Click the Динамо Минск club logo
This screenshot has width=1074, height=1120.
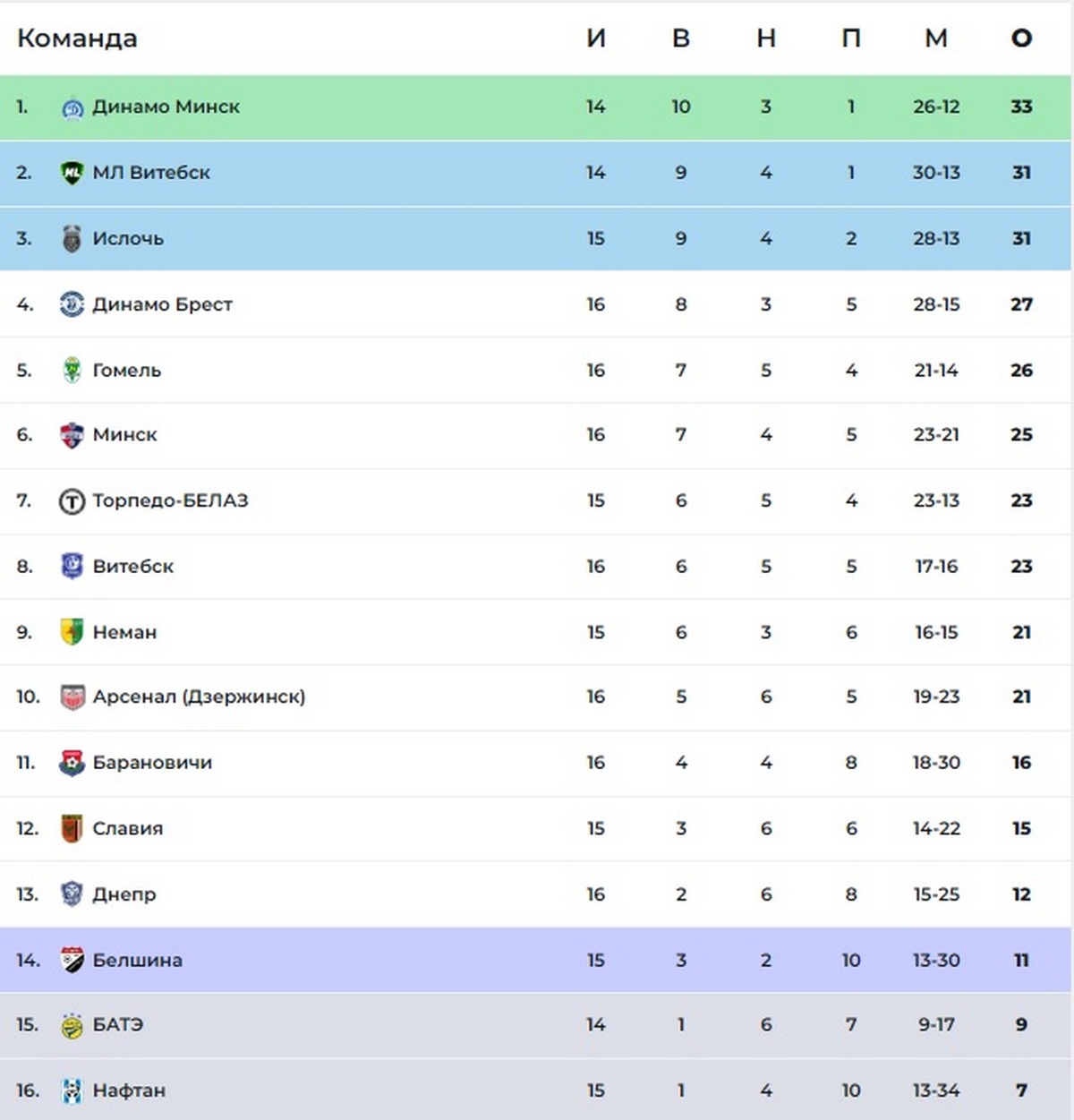pos(72,108)
